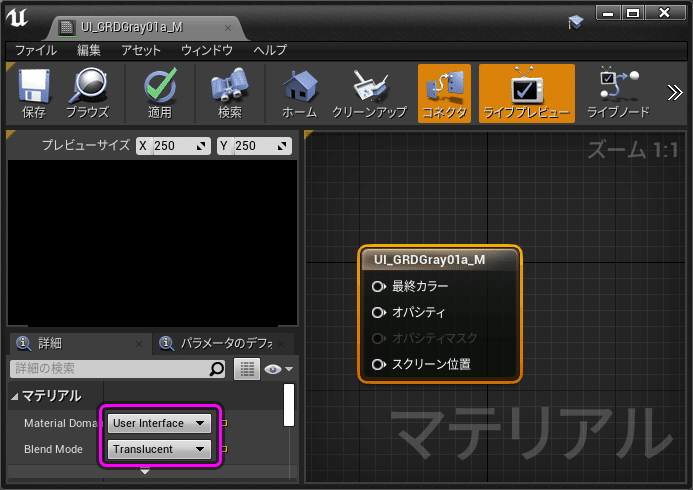Toggle the Connectors (コネクタ) toolbar button
The width and height of the screenshot is (693, 490).
(444, 93)
